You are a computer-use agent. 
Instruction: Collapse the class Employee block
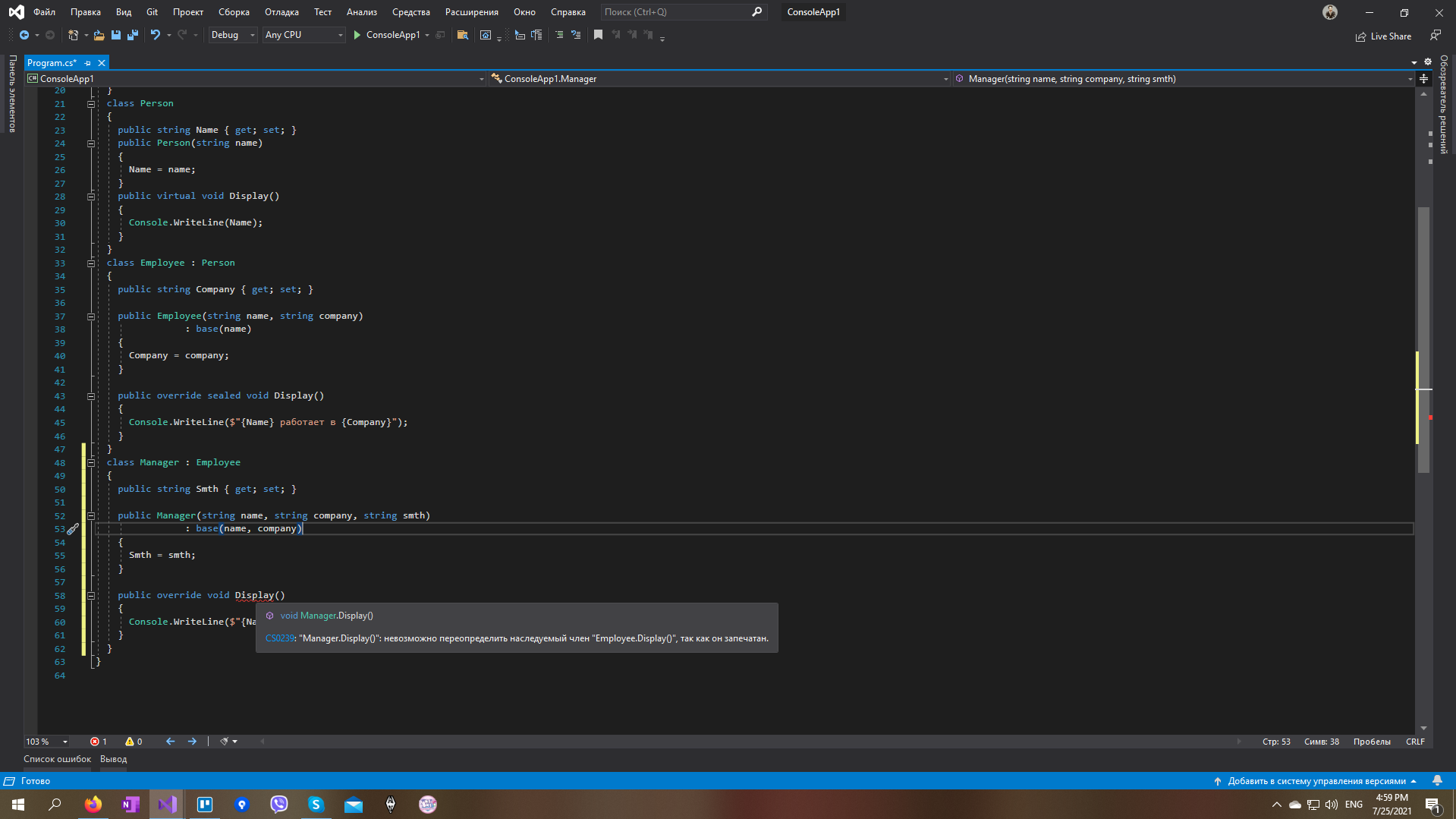91,263
